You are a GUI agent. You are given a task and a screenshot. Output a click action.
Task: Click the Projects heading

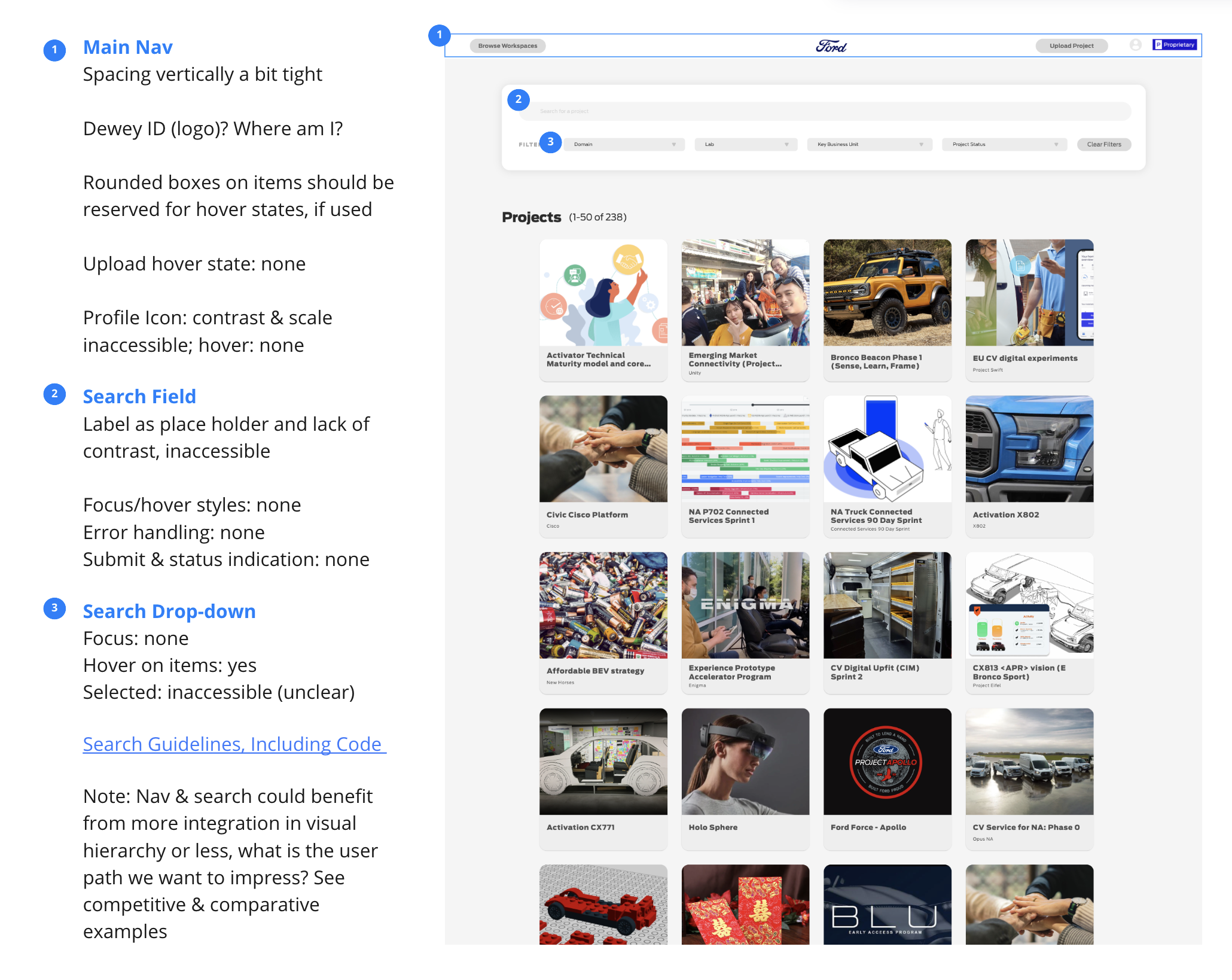click(x=531, y=217)
